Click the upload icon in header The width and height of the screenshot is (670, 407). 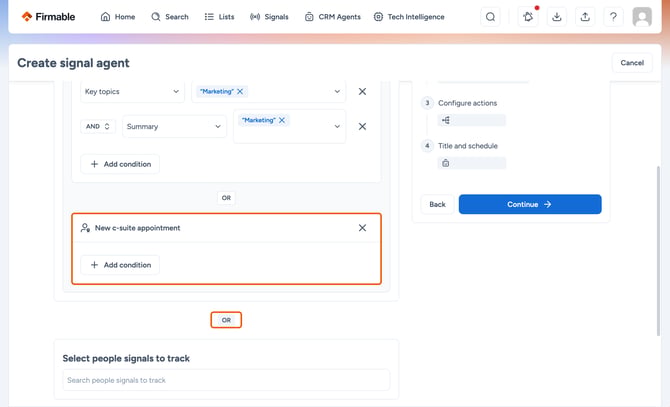(585, 17)
